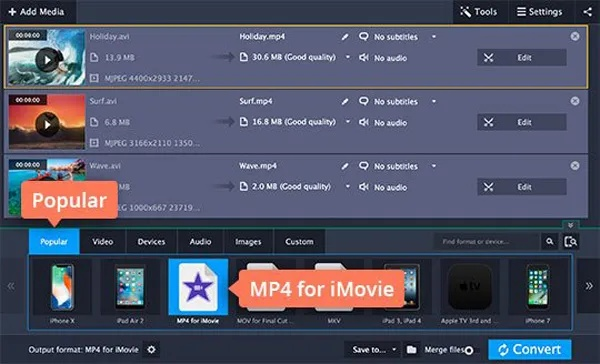Play the Surf.avi preview thumbnail

(x=47, y=124)
